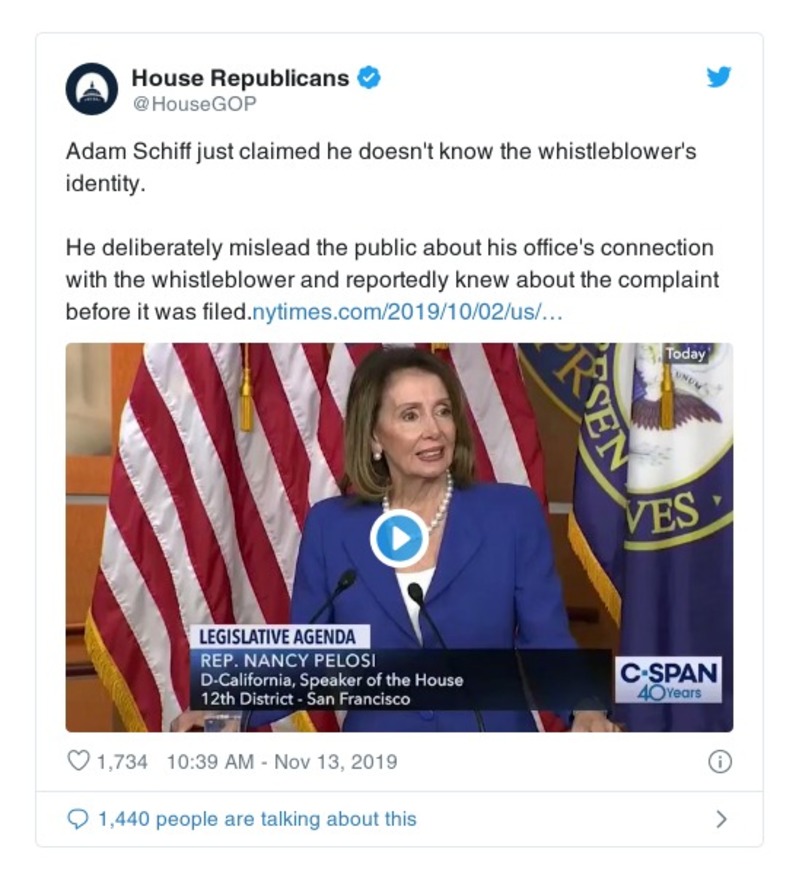799x887 pixels.
Task: Open the tweet timestamp Nov 13, 2019
Action: click(x=282, y=761)
